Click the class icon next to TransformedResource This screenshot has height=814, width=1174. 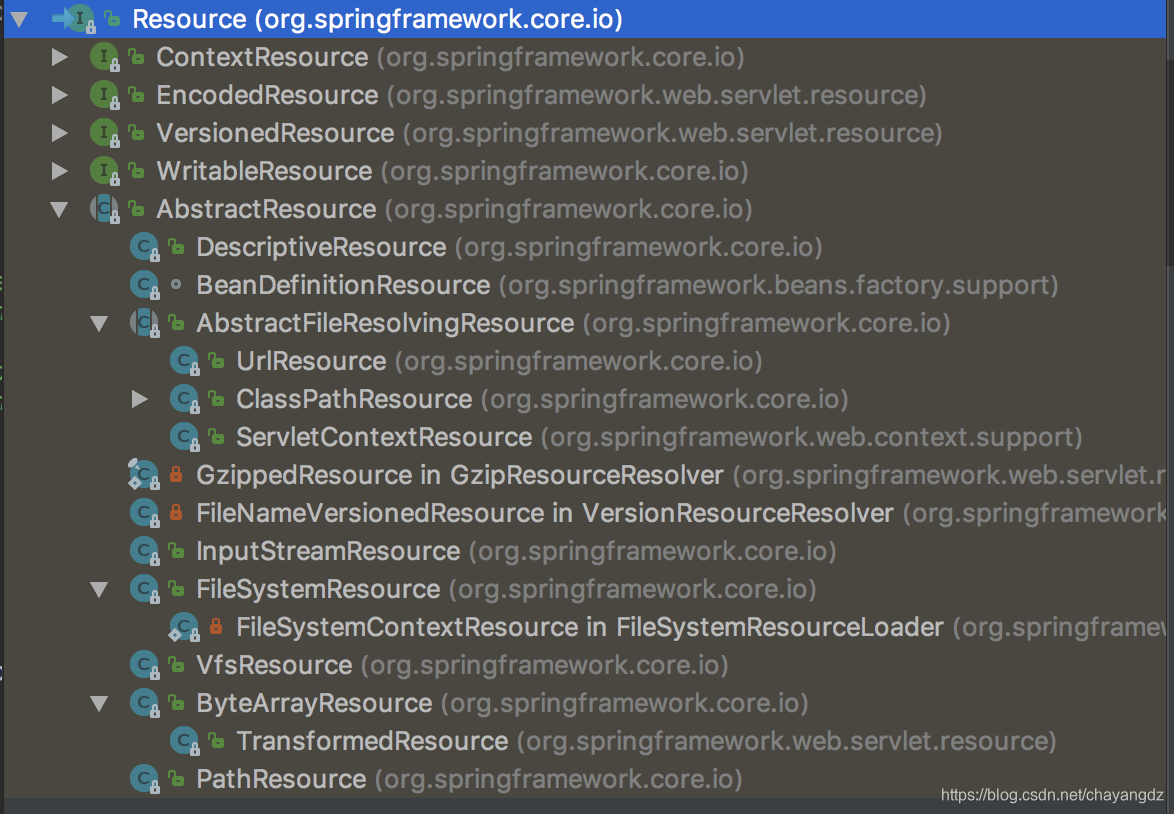[x=184, y=741]
